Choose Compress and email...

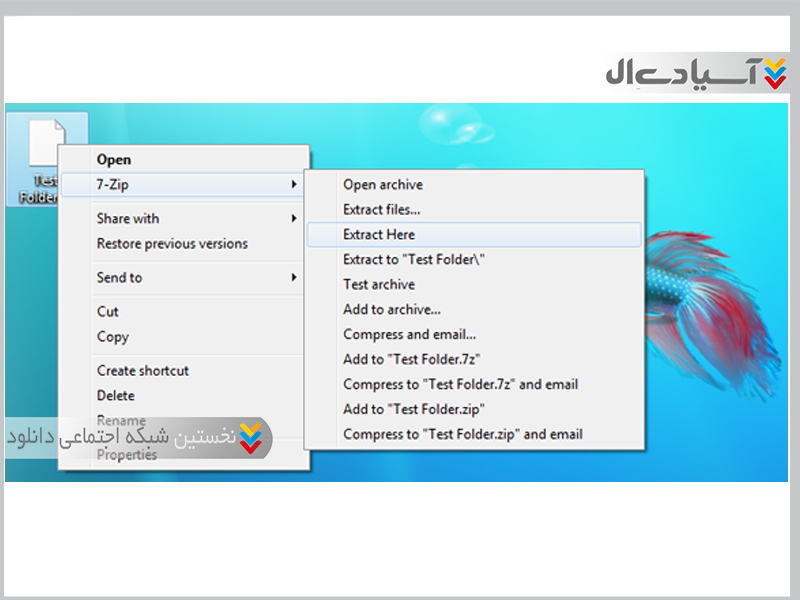pos(409,335)
